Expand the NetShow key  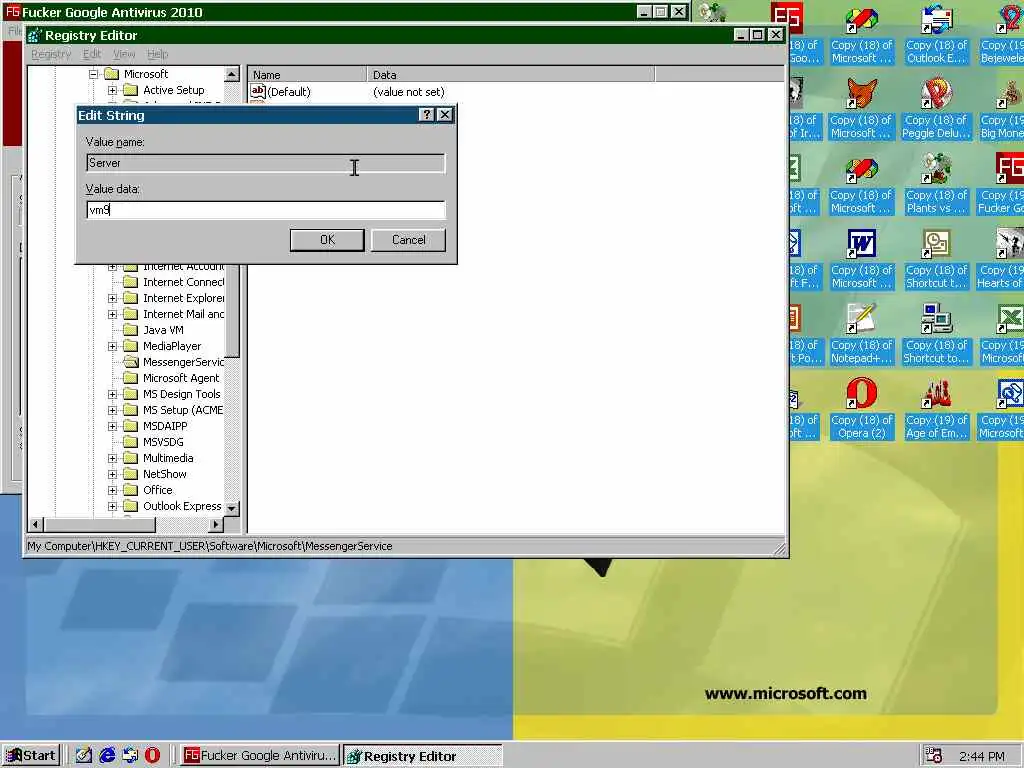pyautogui.click(x=112, y=474)
